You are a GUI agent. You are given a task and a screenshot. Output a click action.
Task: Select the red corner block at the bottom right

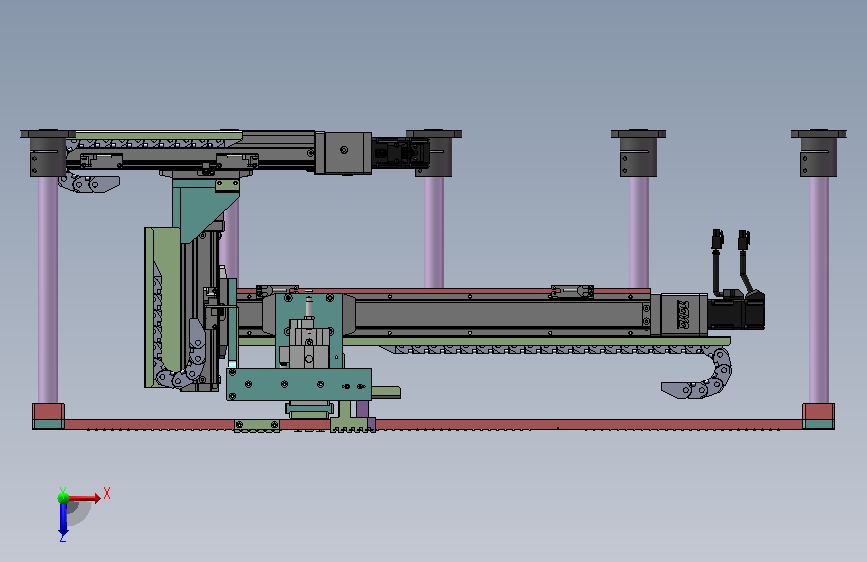(818, 412)
